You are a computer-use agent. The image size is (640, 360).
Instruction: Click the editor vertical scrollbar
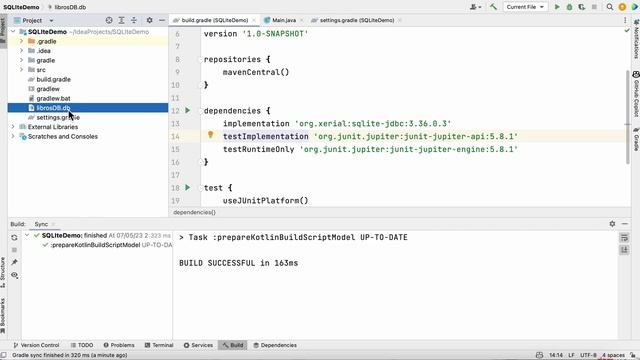click(x=628, y=118)
